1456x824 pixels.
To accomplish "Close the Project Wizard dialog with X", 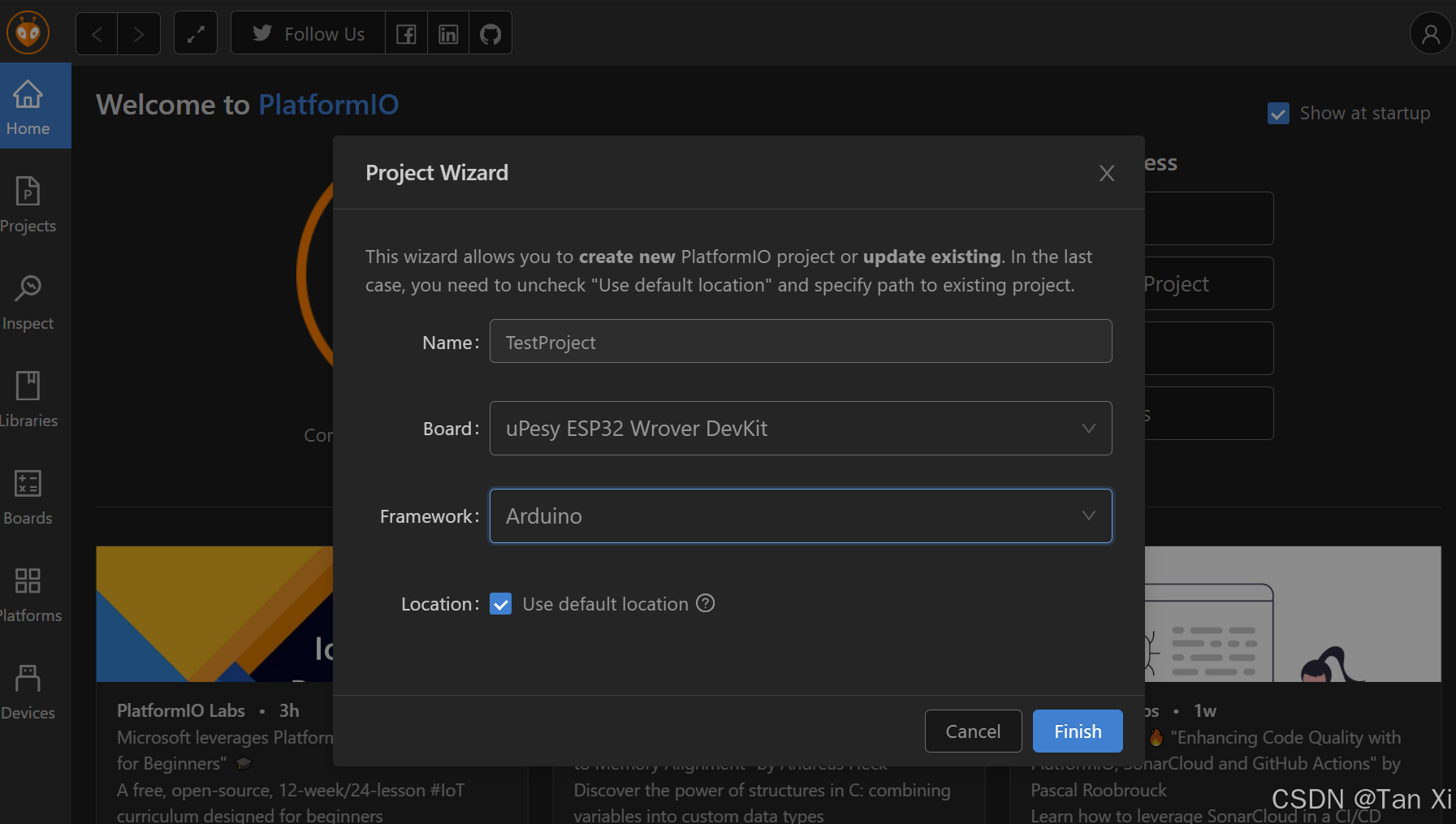I will pos(1107,173).
